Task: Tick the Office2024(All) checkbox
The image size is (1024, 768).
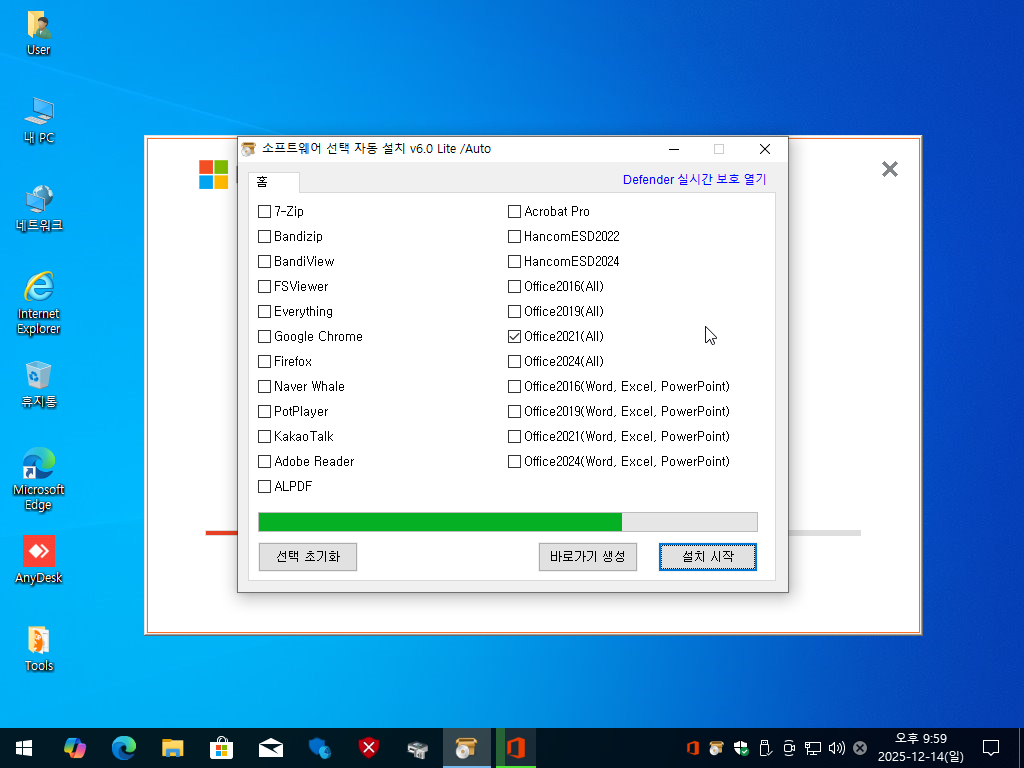Action: 515,361
